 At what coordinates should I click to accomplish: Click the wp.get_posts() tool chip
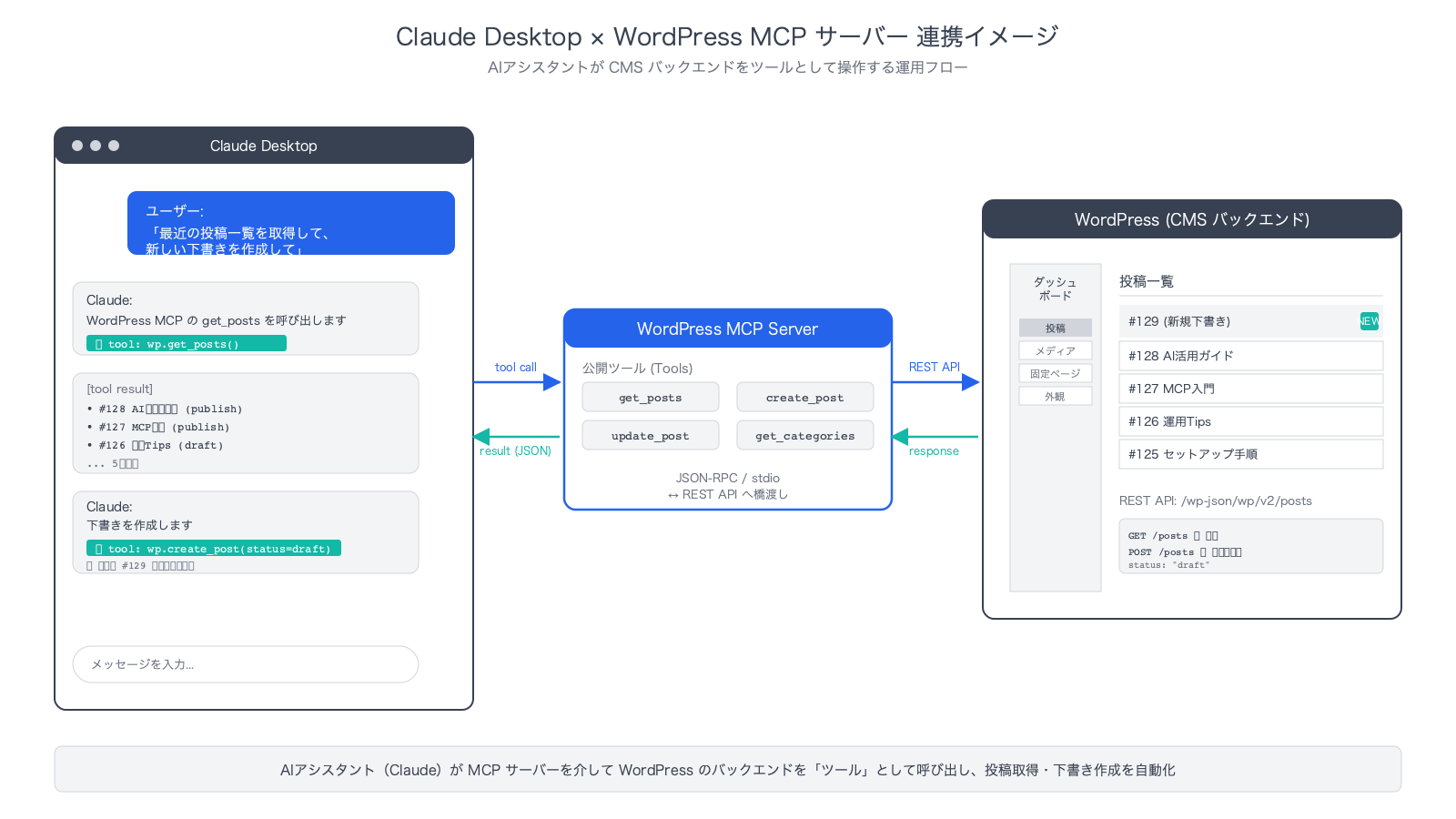point(187,344)
